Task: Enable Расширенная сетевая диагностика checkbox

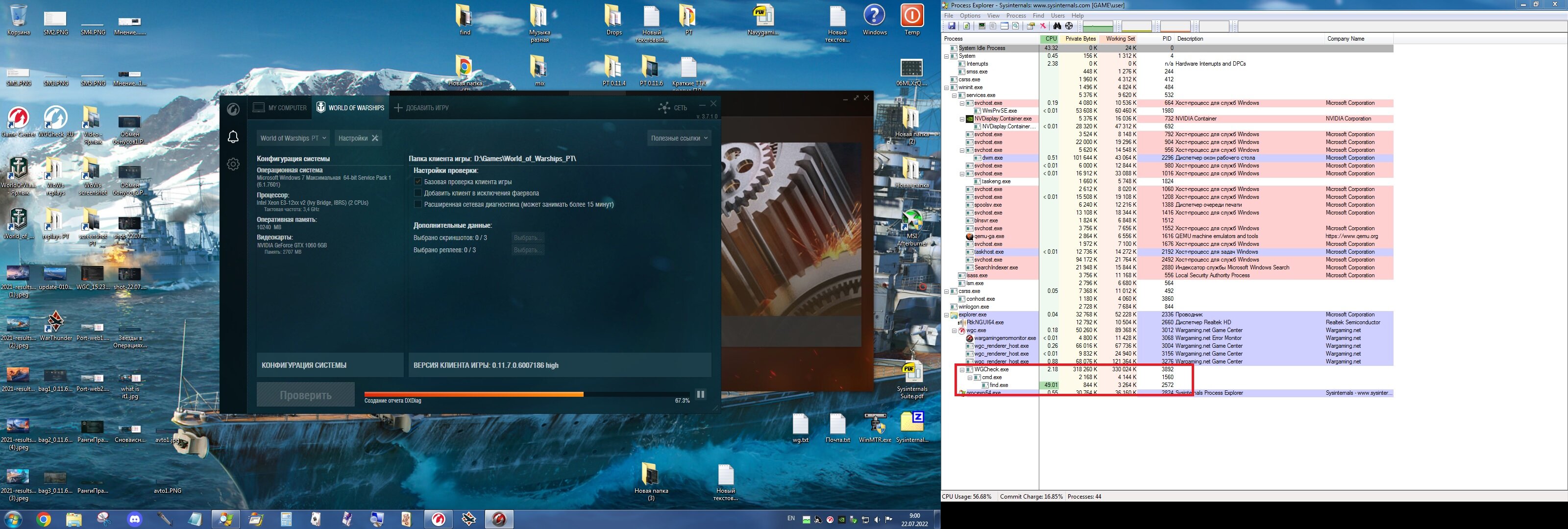Action: [x=417, y=204]
